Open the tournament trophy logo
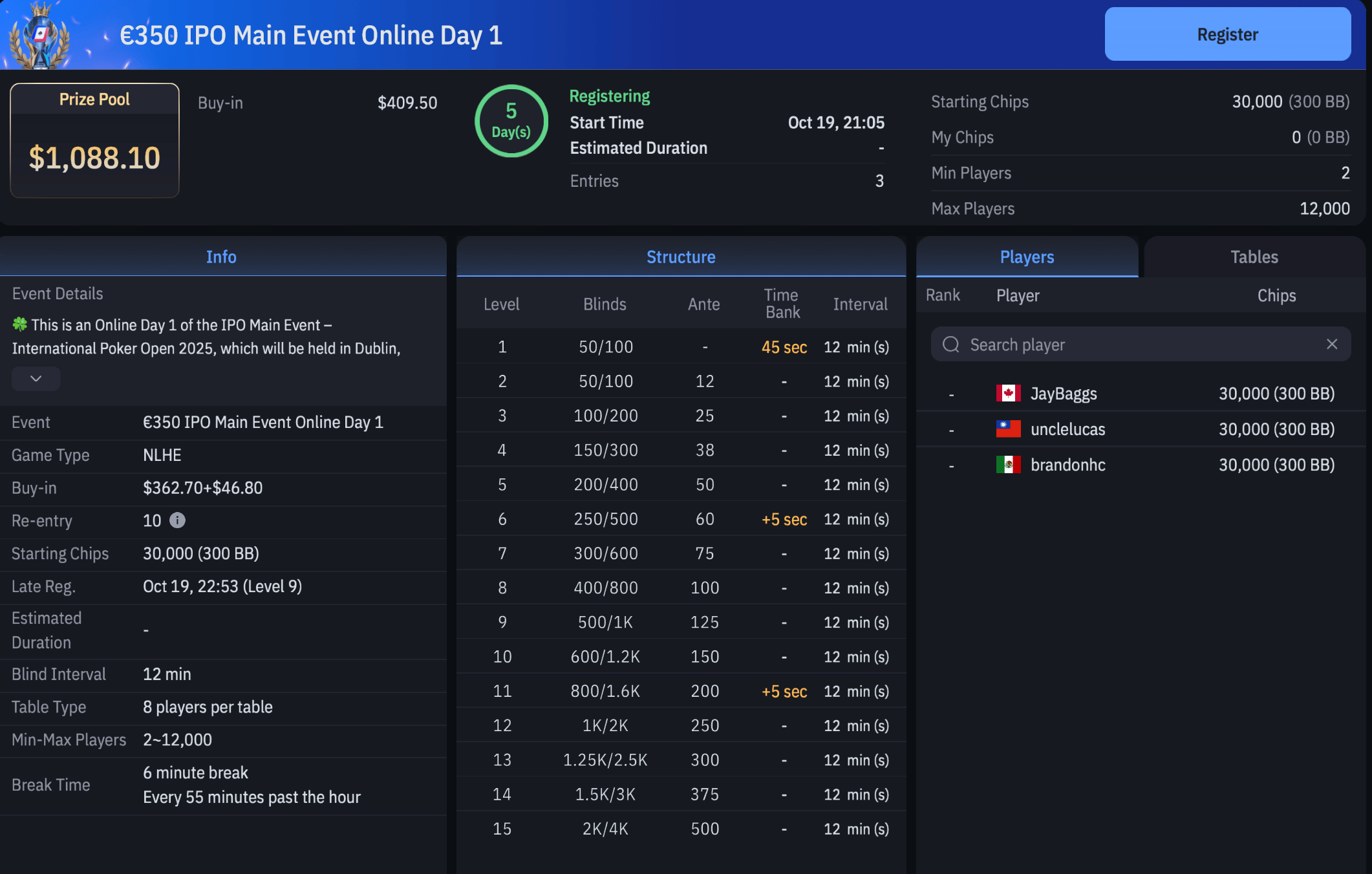This screenshot has height=874, width=1372. tap(40, 36)
